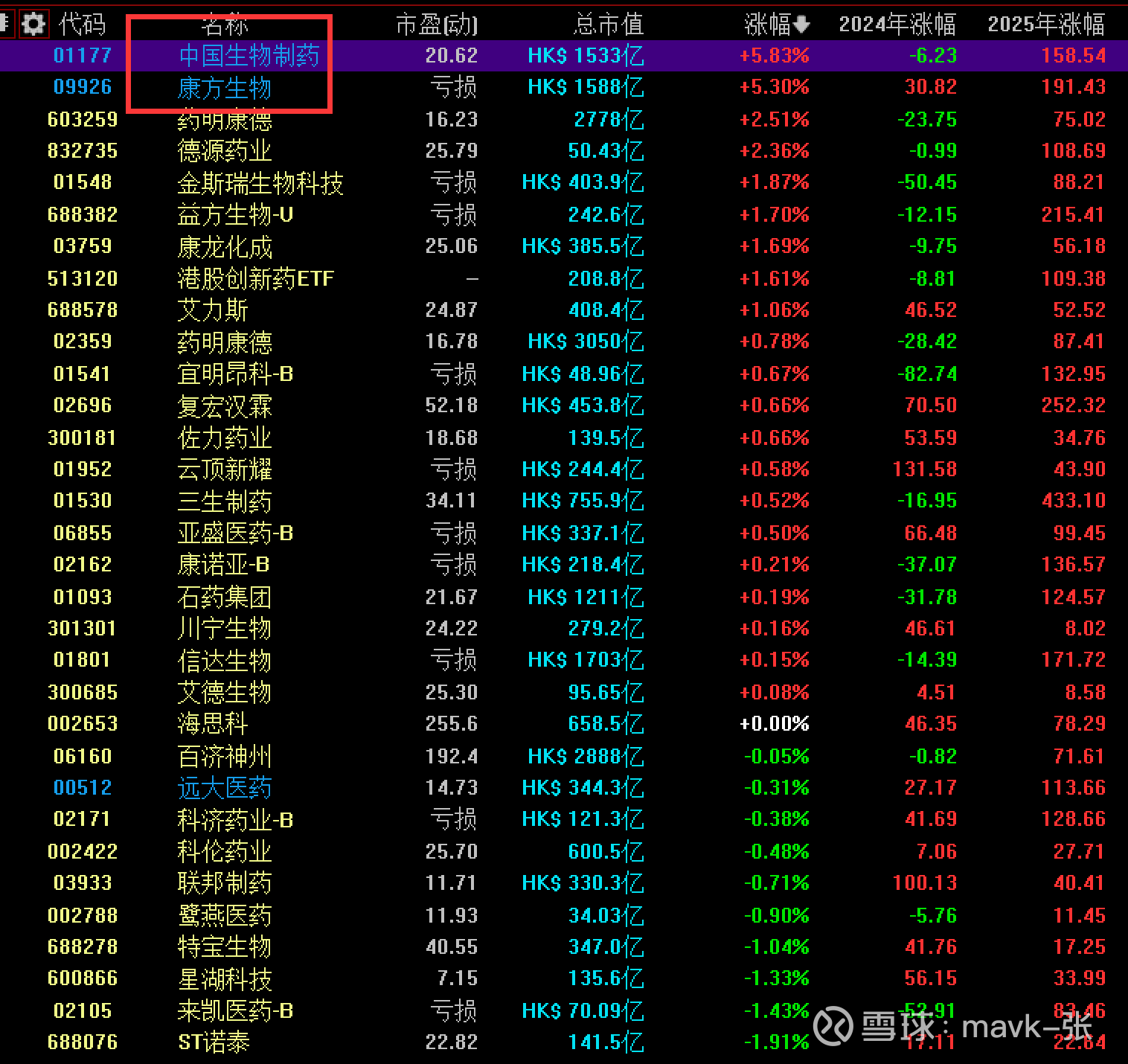1128x1064 pixels.
Task: Click the 艾力斯 stock name
Action: [x=213, y=310]
